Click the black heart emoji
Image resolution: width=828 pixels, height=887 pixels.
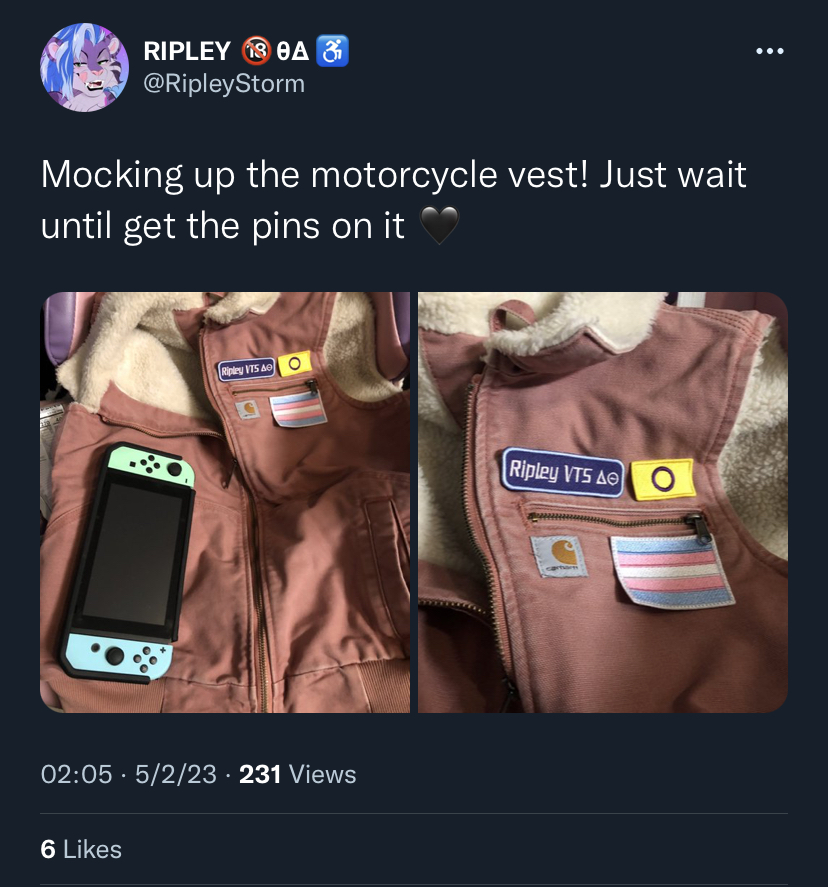439,225
